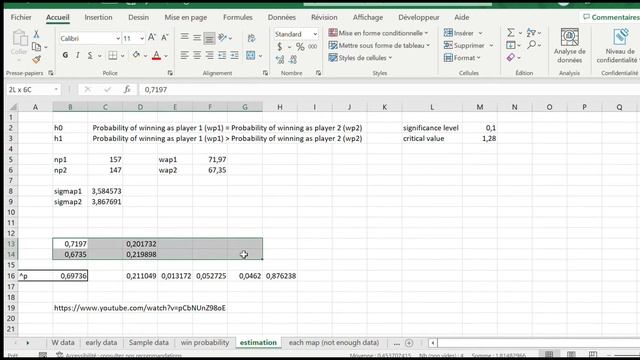Apply red font color A
The image size is (640, 360).
coord(156,55)
